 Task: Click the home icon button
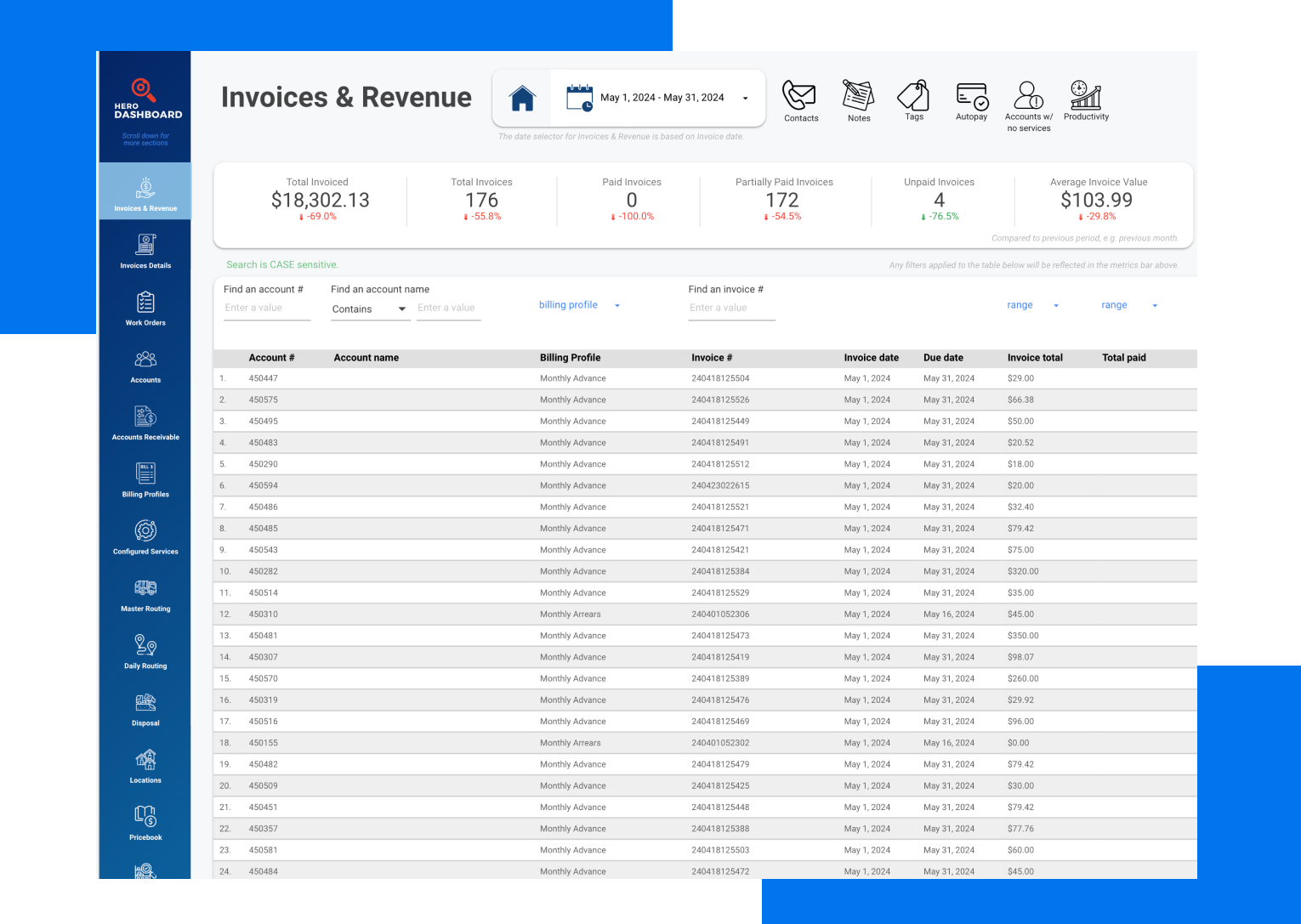[x=522, y=99]
